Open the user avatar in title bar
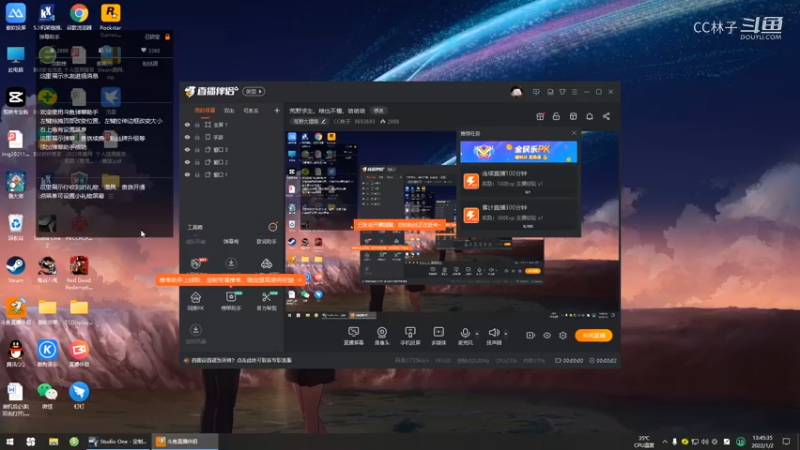The height and width of the screenshot is (450, 800). point(516,92)
